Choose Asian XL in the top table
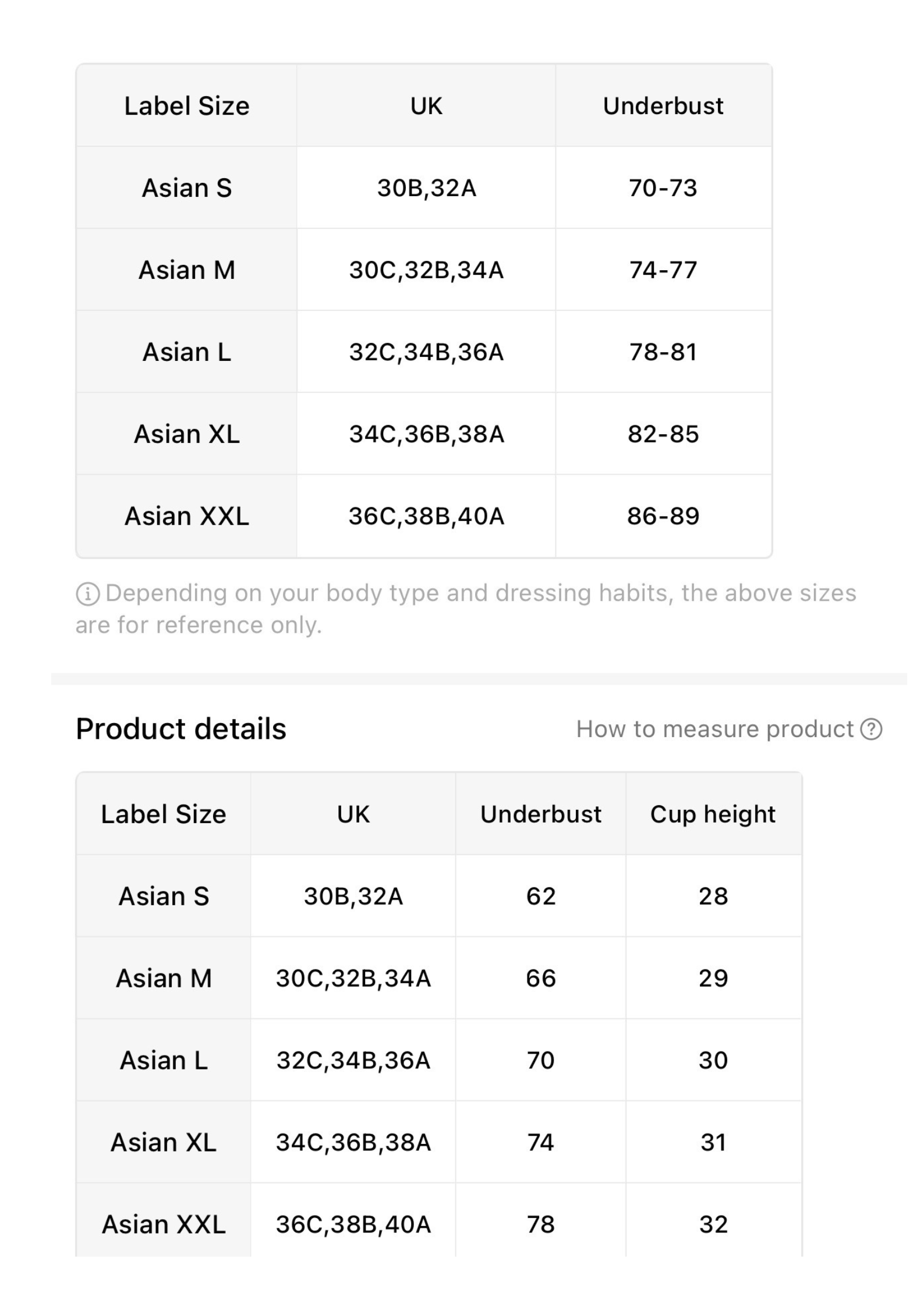This screenshot has height=1307, width=924. [187, 434]
